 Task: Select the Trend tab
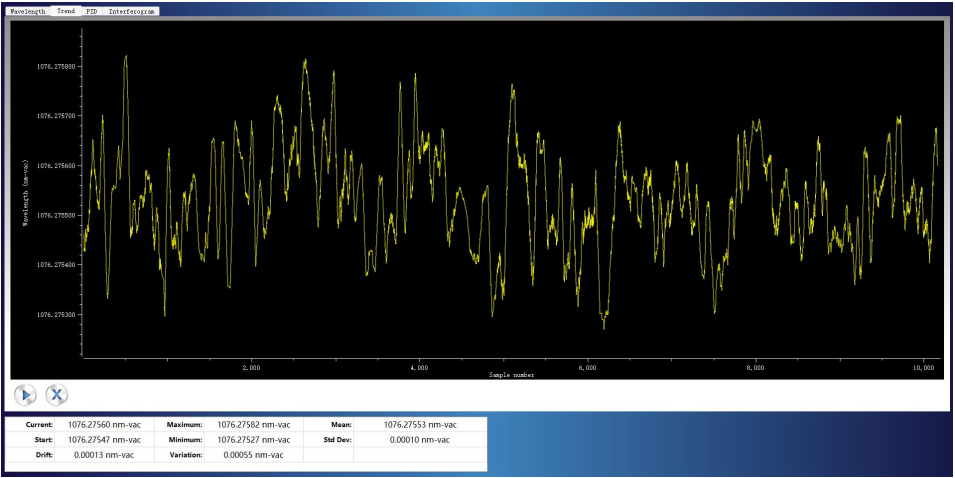pyautogui.click(x=65, y=11)
